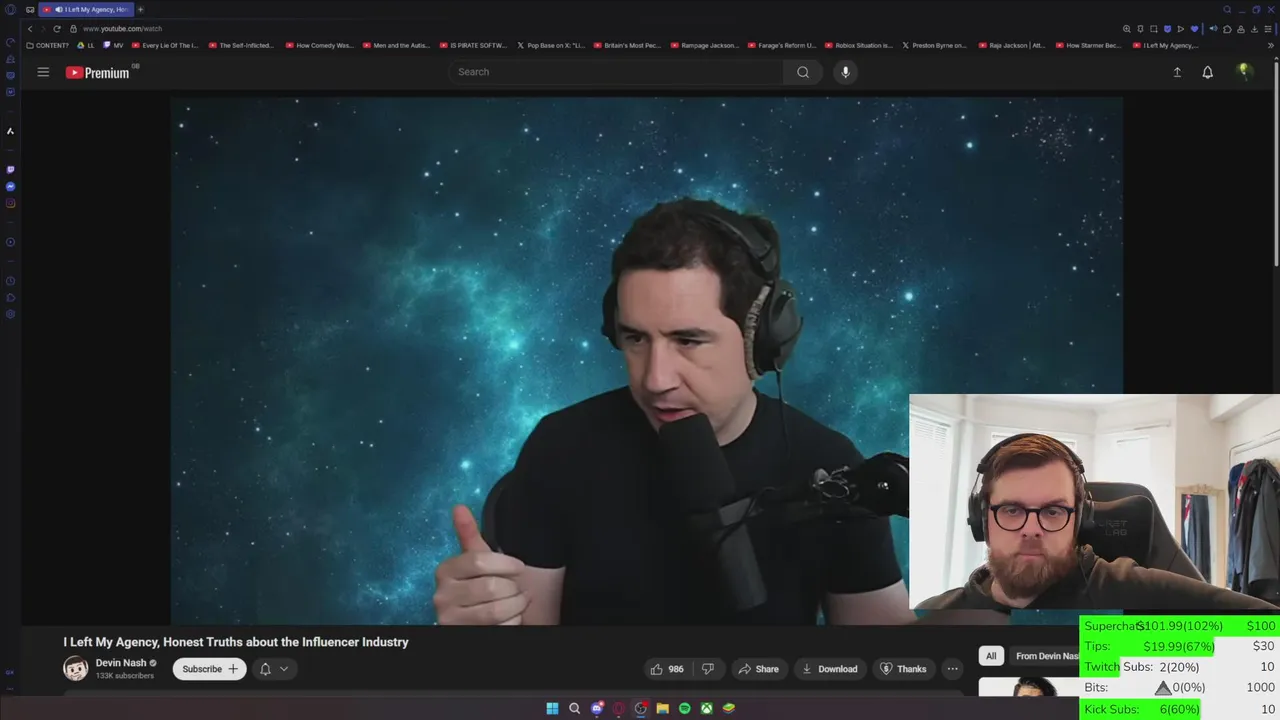Switch to the I Left My Agency tab

tap(86, 9)
